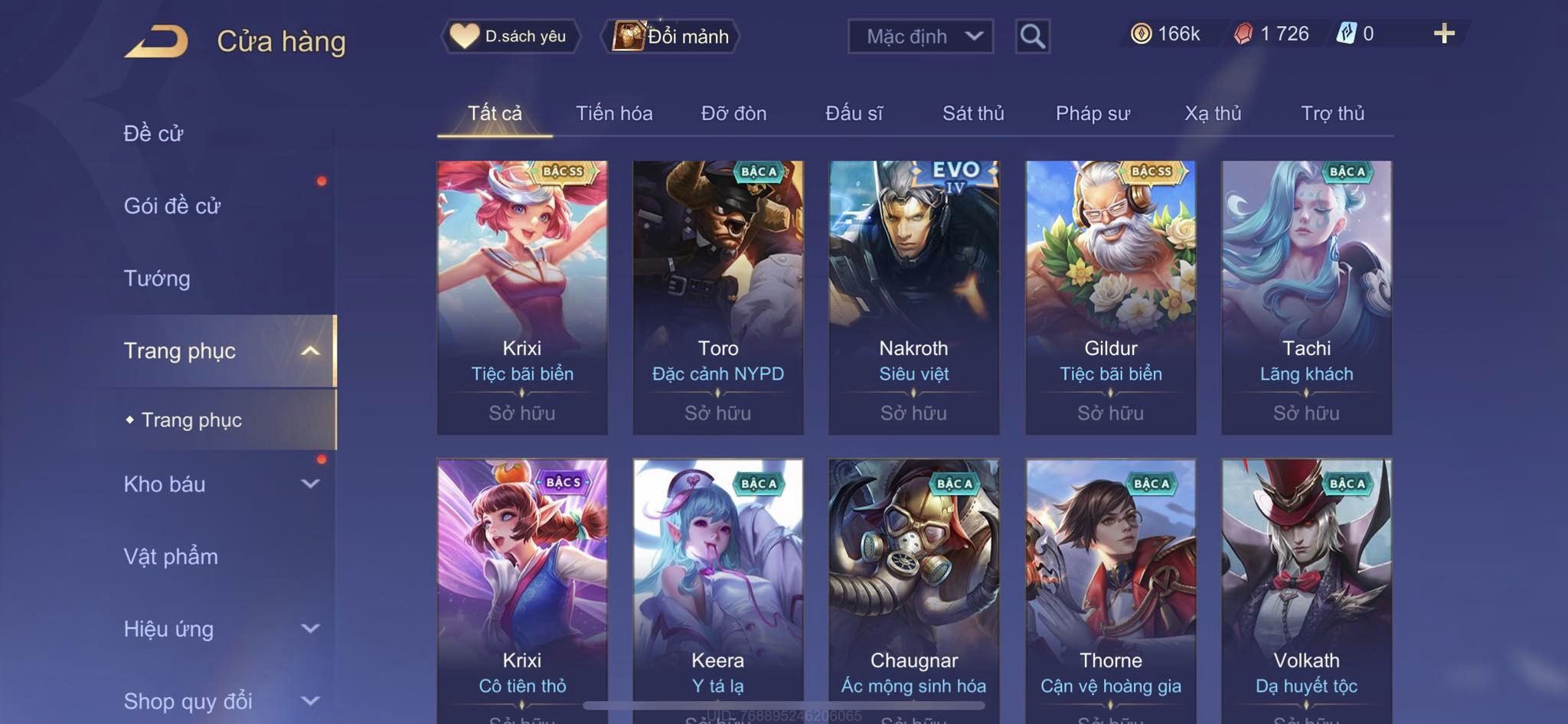Select the Tachi Lãng khách skin card

(1306, 297)
